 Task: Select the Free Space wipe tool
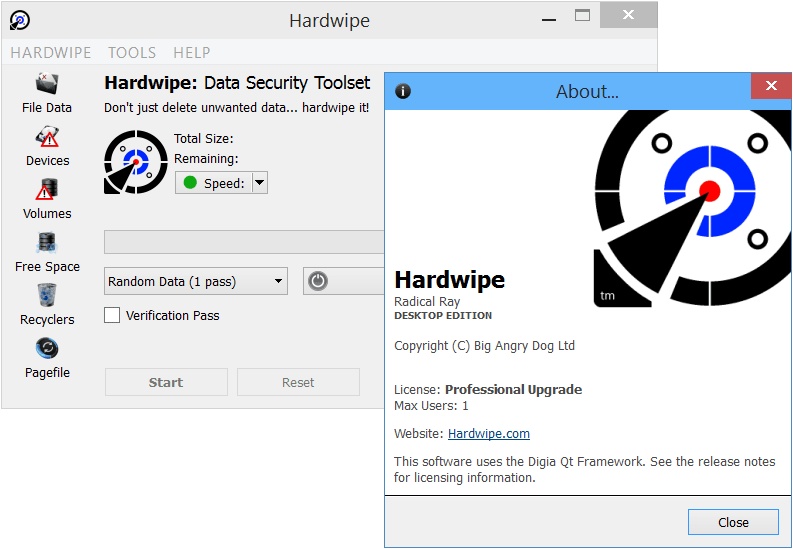point(47,253)
